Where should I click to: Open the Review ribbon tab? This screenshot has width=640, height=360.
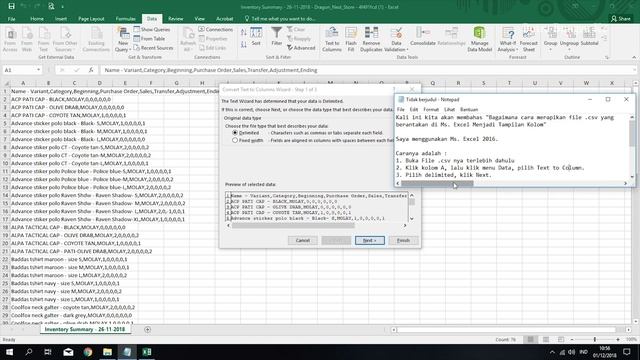pyautogui.click(x=176, y=19)
